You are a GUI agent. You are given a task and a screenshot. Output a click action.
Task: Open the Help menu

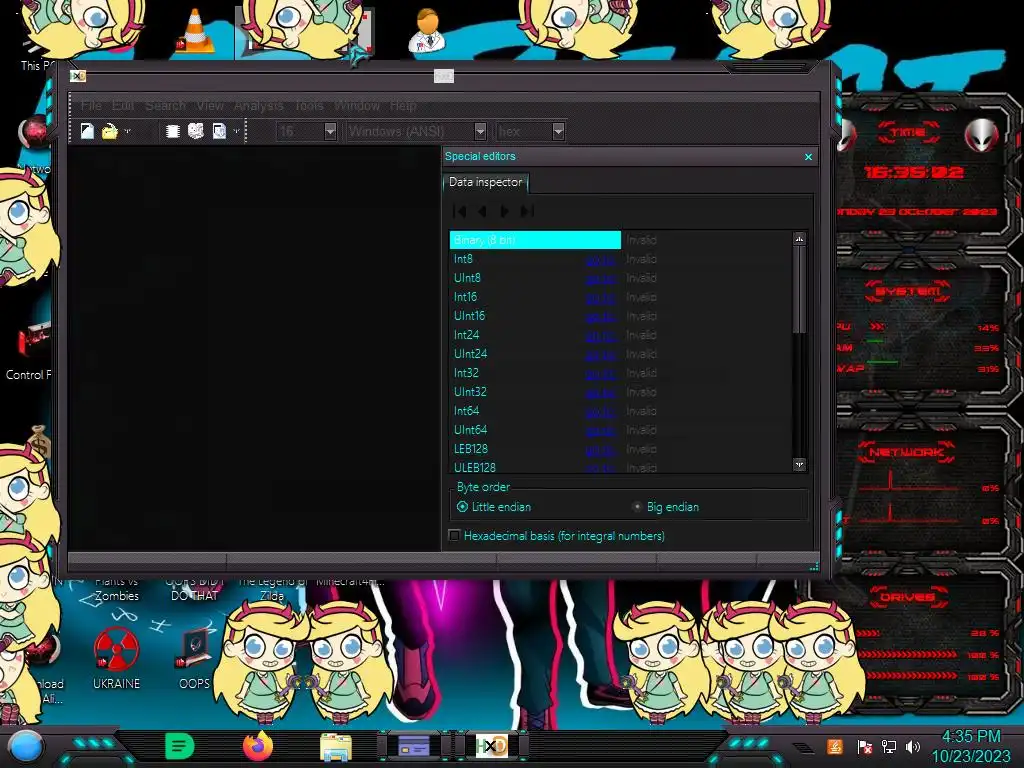tap(403, 105)
